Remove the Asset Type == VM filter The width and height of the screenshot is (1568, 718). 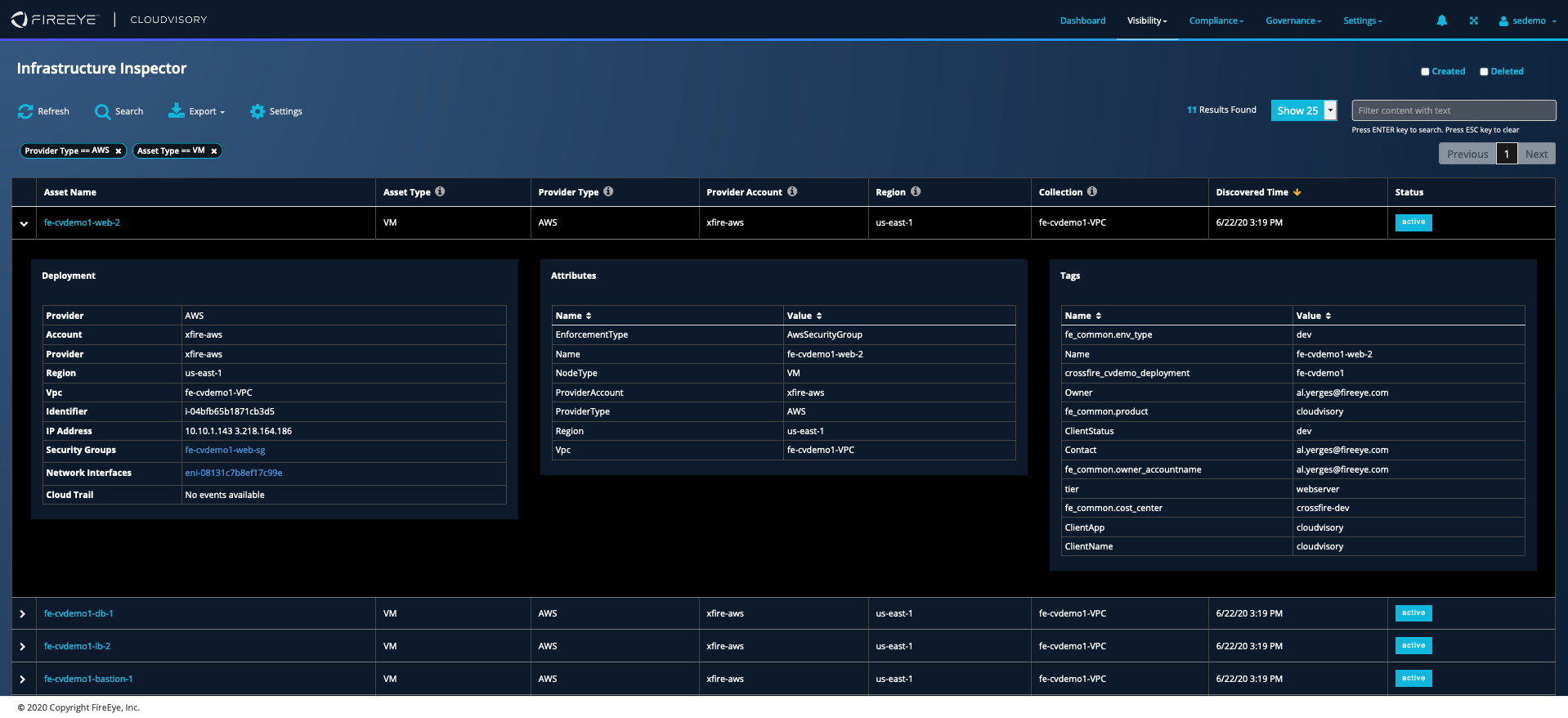[214, 151]
